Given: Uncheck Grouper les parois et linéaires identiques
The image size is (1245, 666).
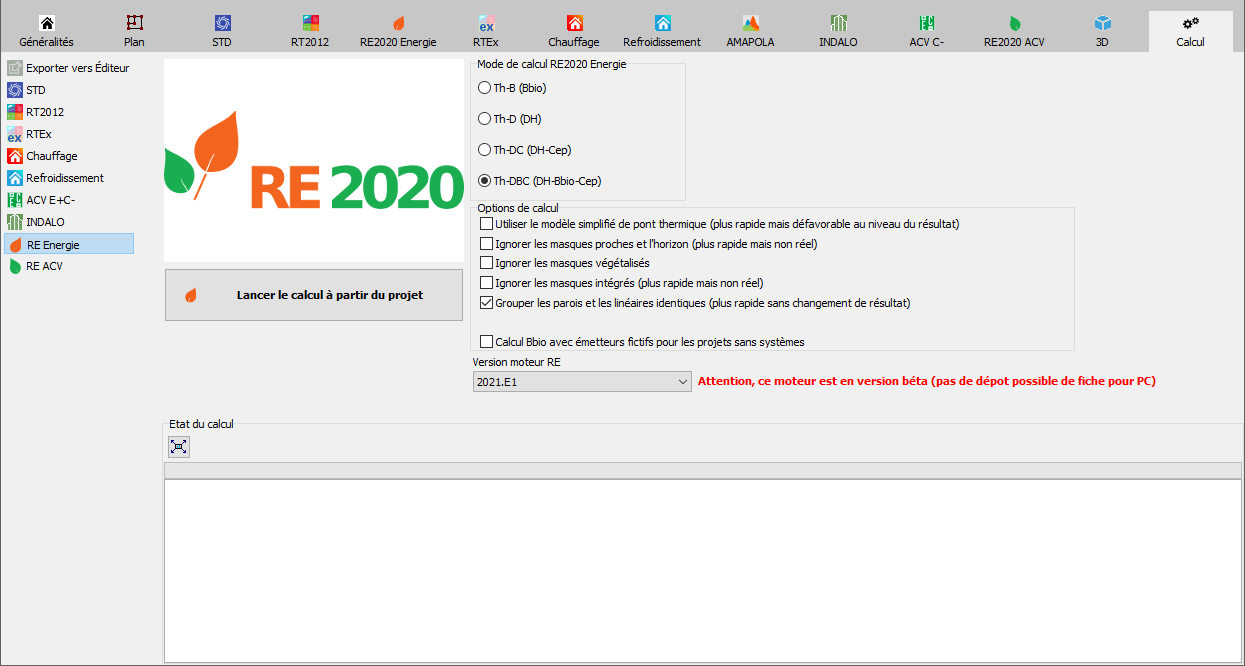Looking at the screenshot, I should [x=487, y=302].
